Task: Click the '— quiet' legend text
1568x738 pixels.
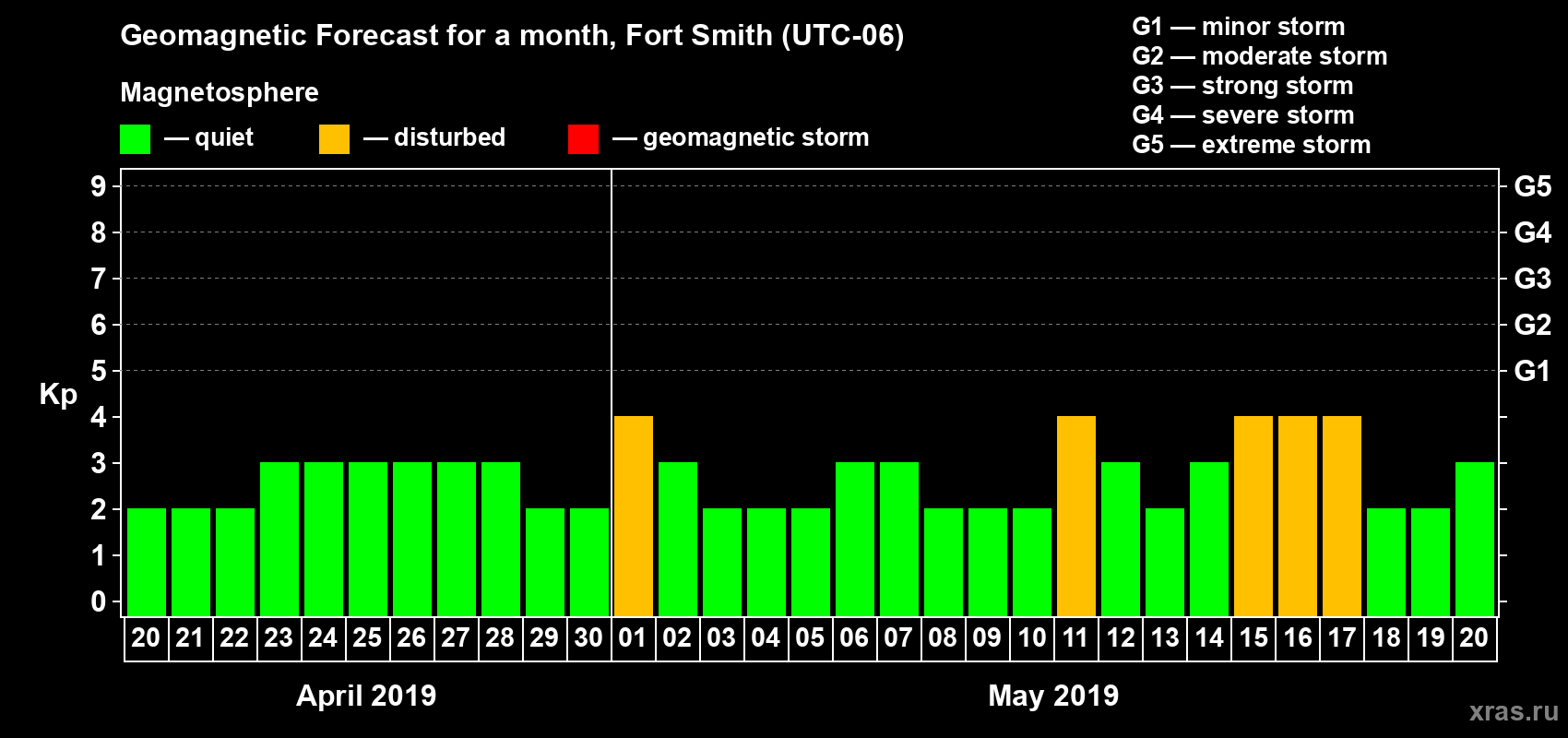Action: (208, 138)
